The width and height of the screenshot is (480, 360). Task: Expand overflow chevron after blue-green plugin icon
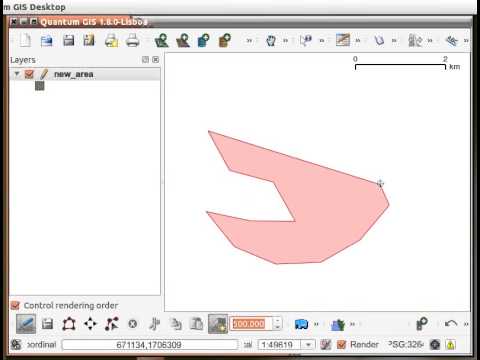pyautogui.click(x=352, y=324)
